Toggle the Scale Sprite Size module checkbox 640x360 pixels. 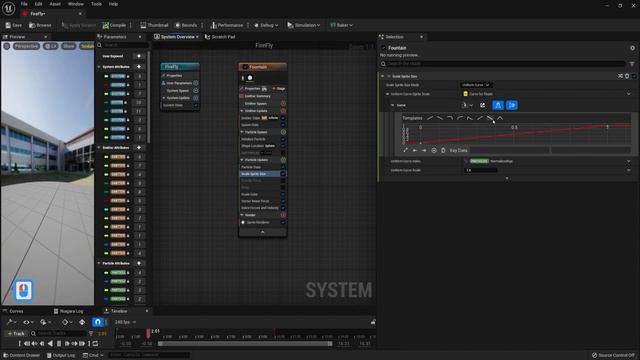[283, 174]
